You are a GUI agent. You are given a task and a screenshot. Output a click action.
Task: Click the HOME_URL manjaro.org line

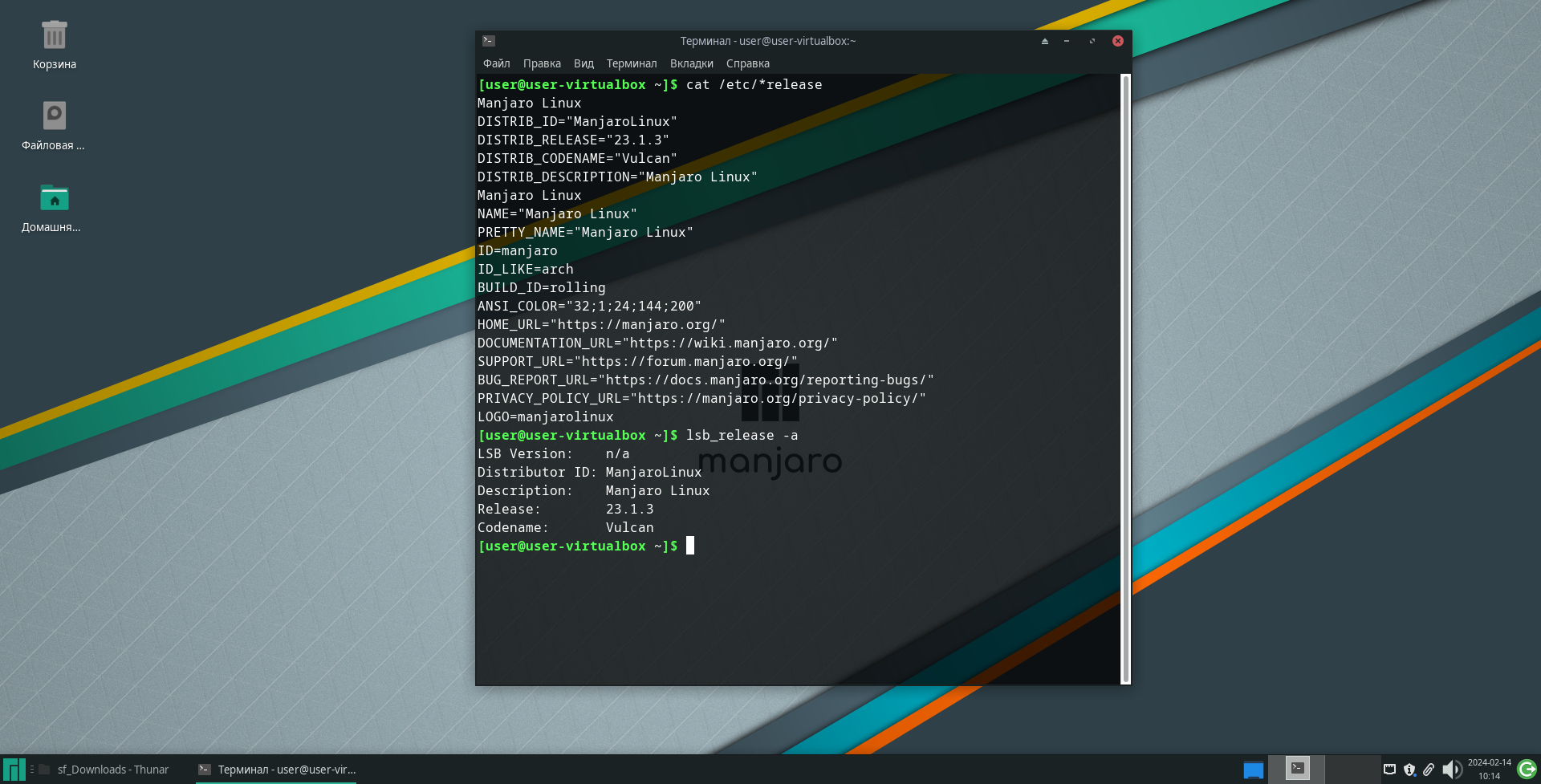pos(601,325)
